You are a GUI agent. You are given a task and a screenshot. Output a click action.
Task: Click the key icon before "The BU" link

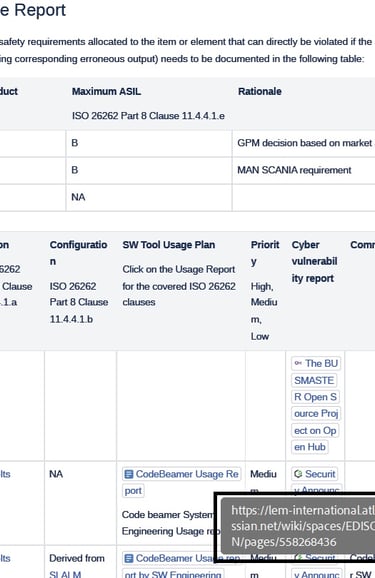pyautogui.click(x=298, y=363)
